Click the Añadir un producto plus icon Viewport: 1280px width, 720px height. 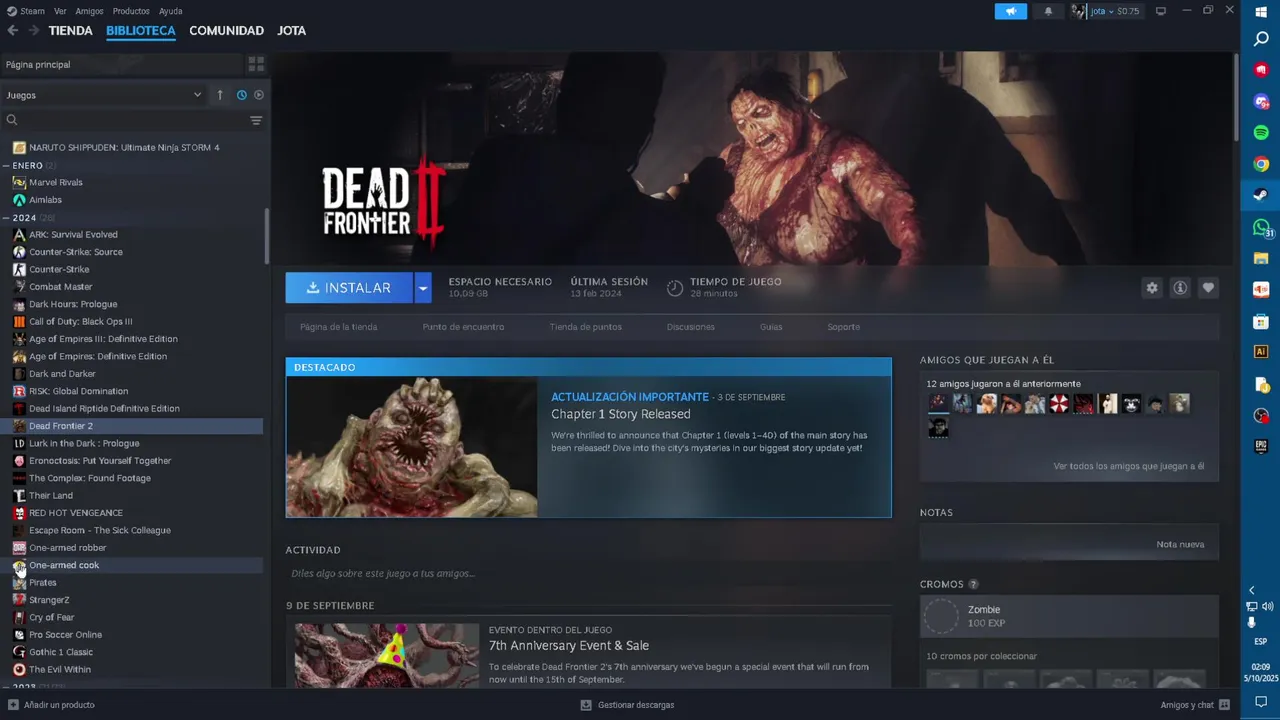[x=12, y=705]
